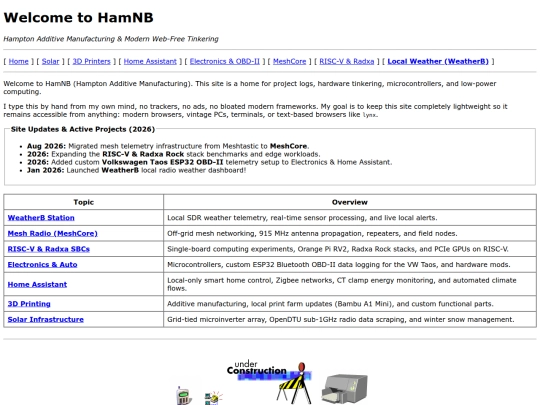540x405 pixels.
Task: Visit the Home Assistant nav link
Action: pos(150,61)
